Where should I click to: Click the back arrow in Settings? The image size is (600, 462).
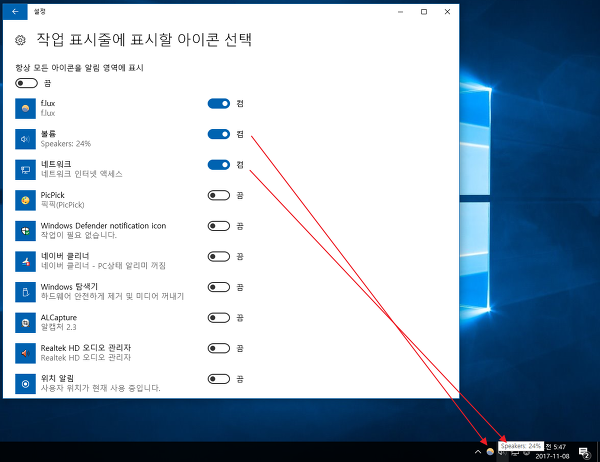[15, 12]
